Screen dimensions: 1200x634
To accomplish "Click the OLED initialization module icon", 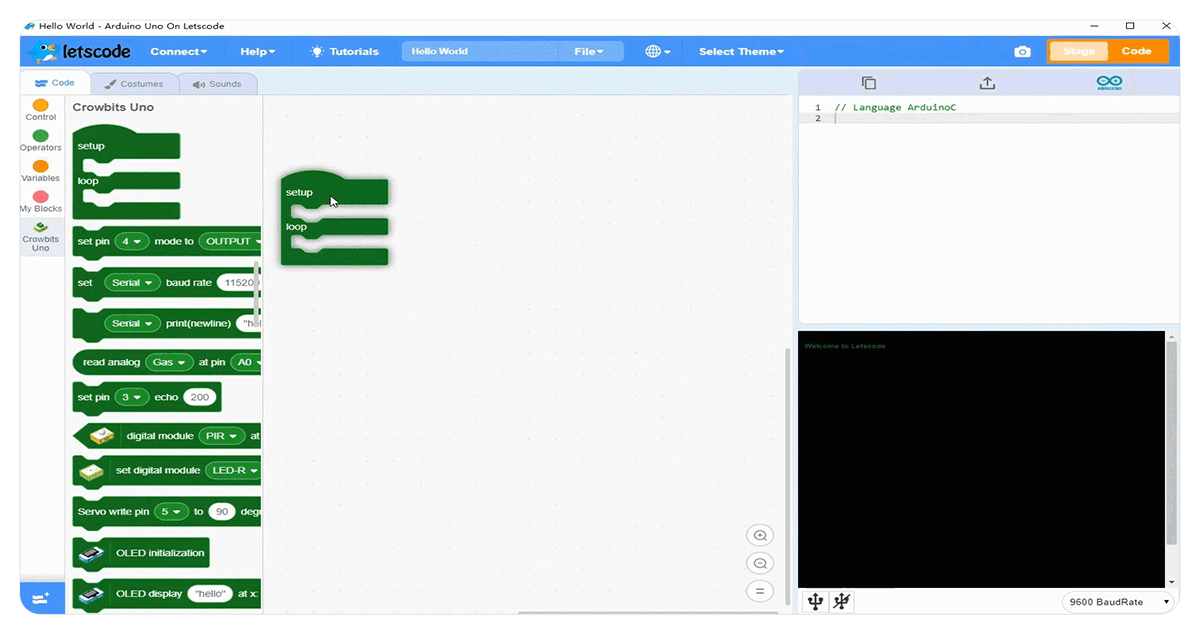I will coord(92,553).
